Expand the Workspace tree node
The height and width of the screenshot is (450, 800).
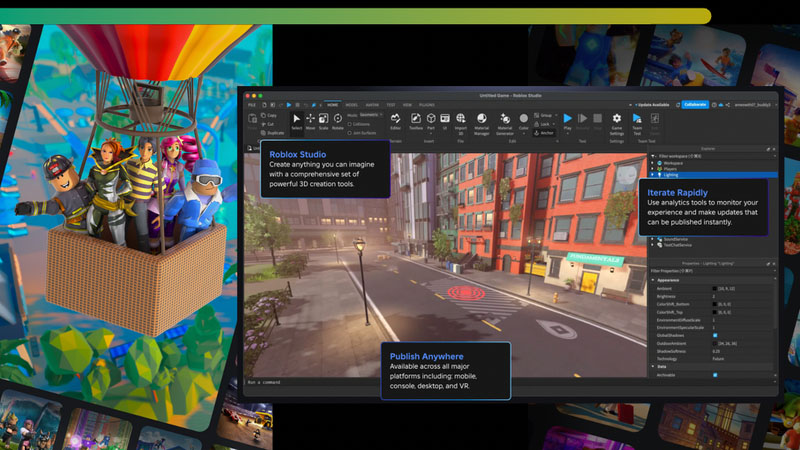pyautogui.click(x=652, y=163)
